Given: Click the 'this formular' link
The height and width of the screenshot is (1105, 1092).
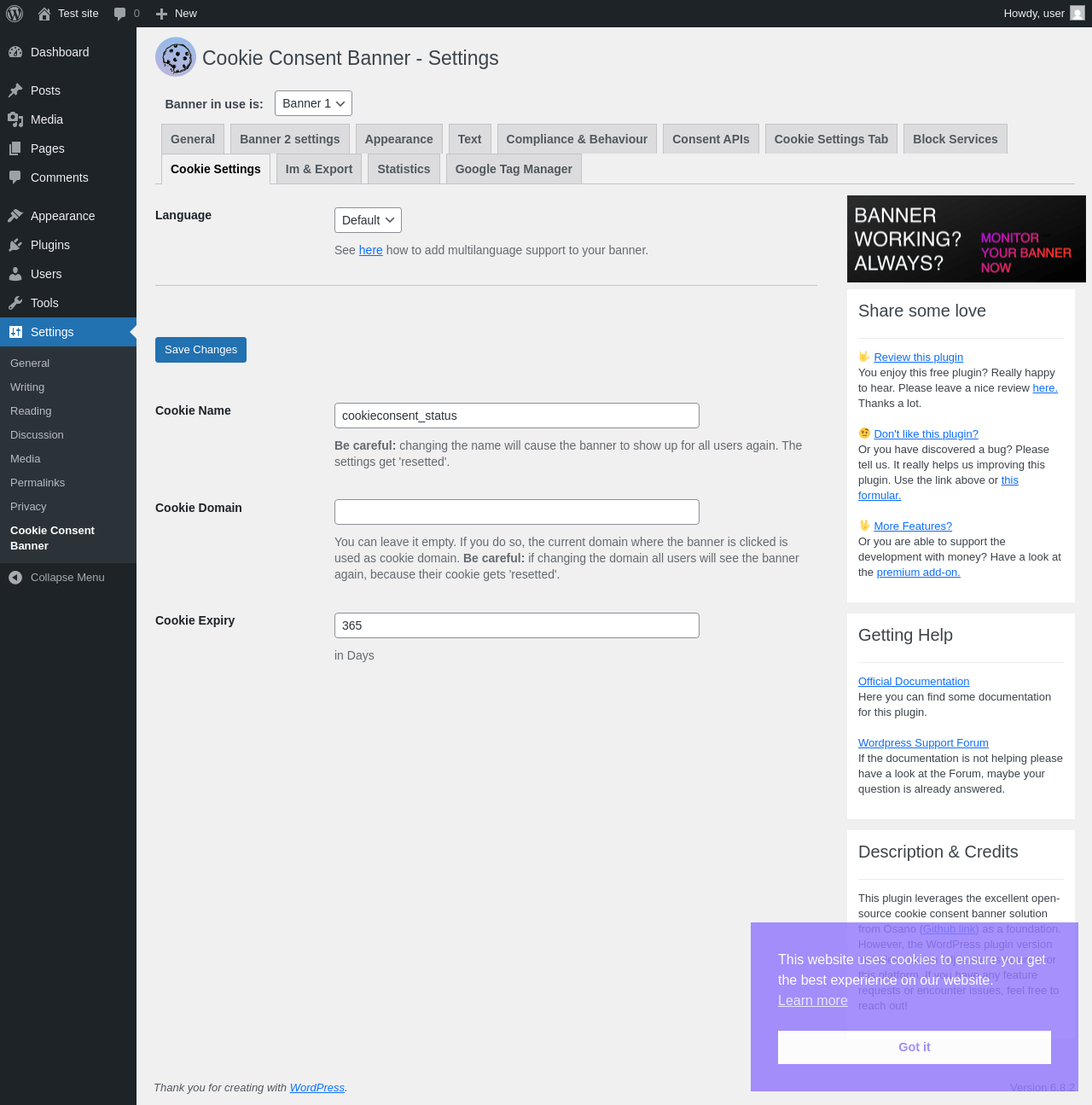Looking at the screenshot, I should pyautogui.click(x=880, y=496).
